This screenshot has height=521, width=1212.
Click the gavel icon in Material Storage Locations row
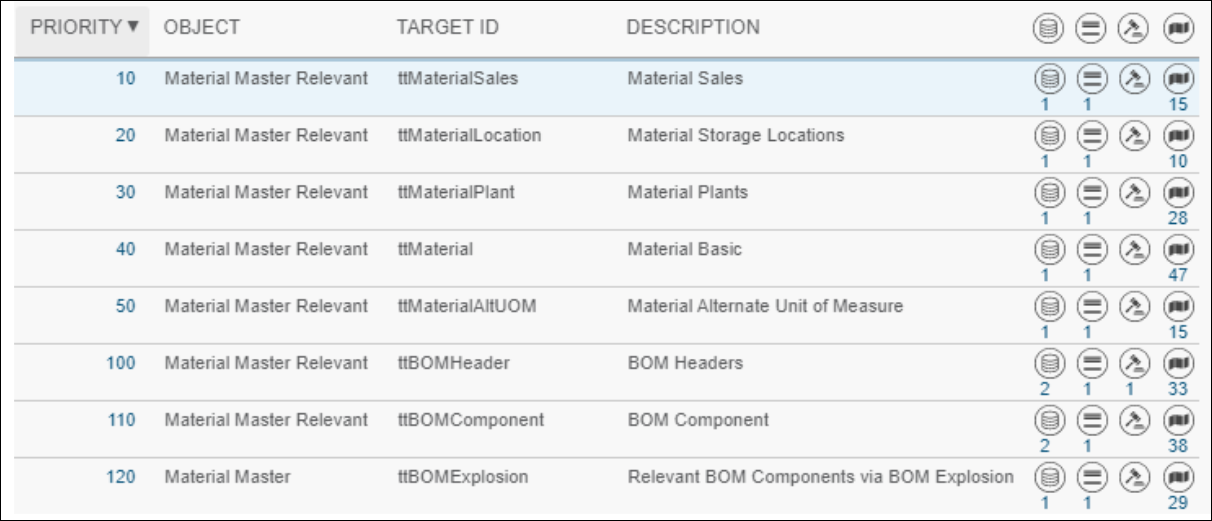pyautogui.click(x=1133, y=136)
